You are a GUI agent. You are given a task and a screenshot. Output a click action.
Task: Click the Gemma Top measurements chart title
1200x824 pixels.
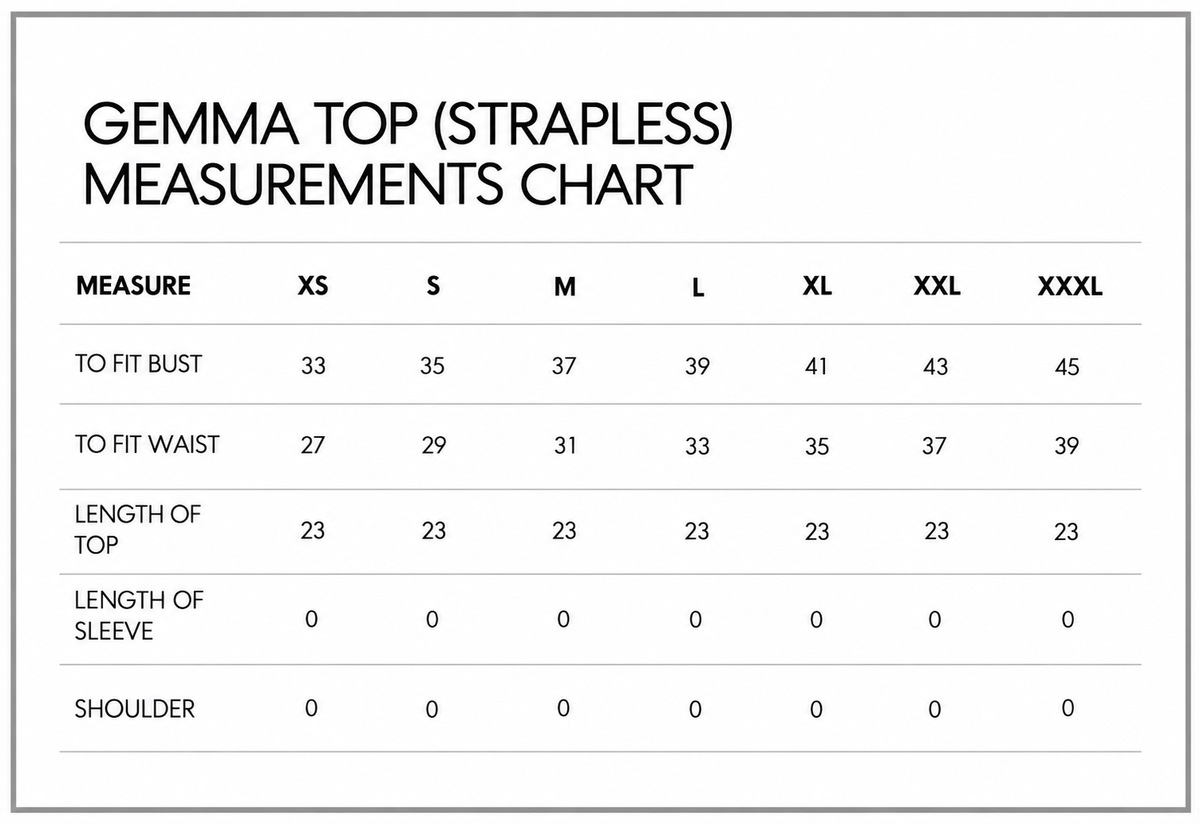pyautogui.click(x=408, y=153)
